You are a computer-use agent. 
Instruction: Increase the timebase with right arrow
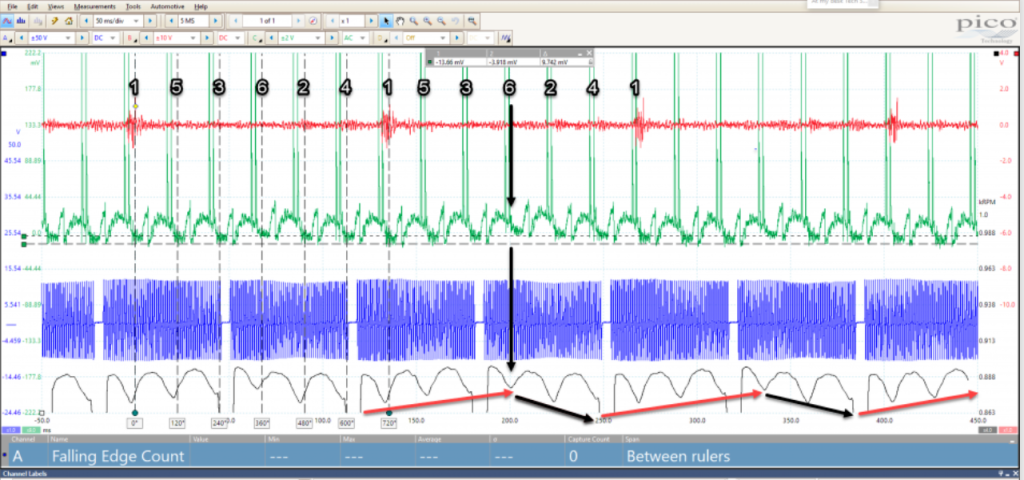(150, 21)
